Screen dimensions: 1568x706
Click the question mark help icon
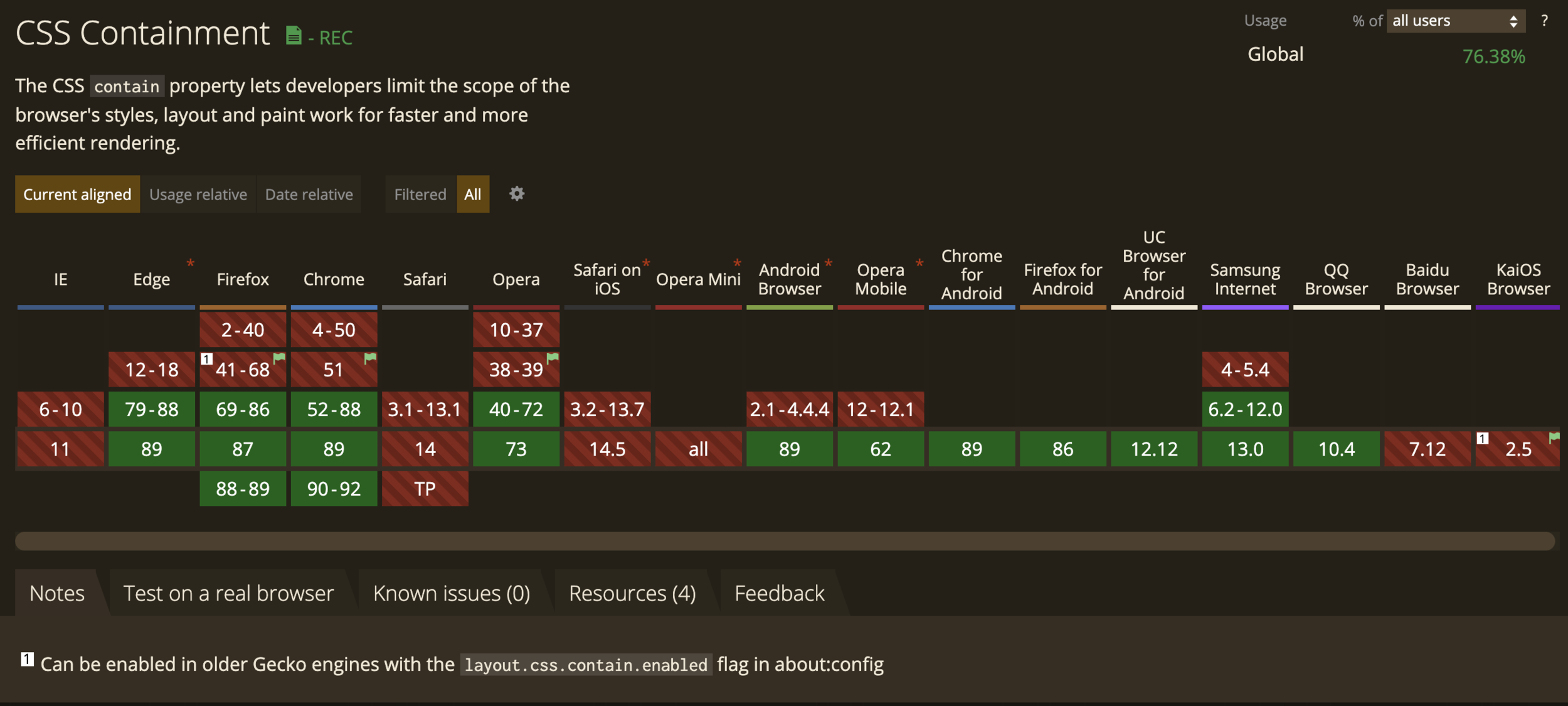coord(1544,21)
